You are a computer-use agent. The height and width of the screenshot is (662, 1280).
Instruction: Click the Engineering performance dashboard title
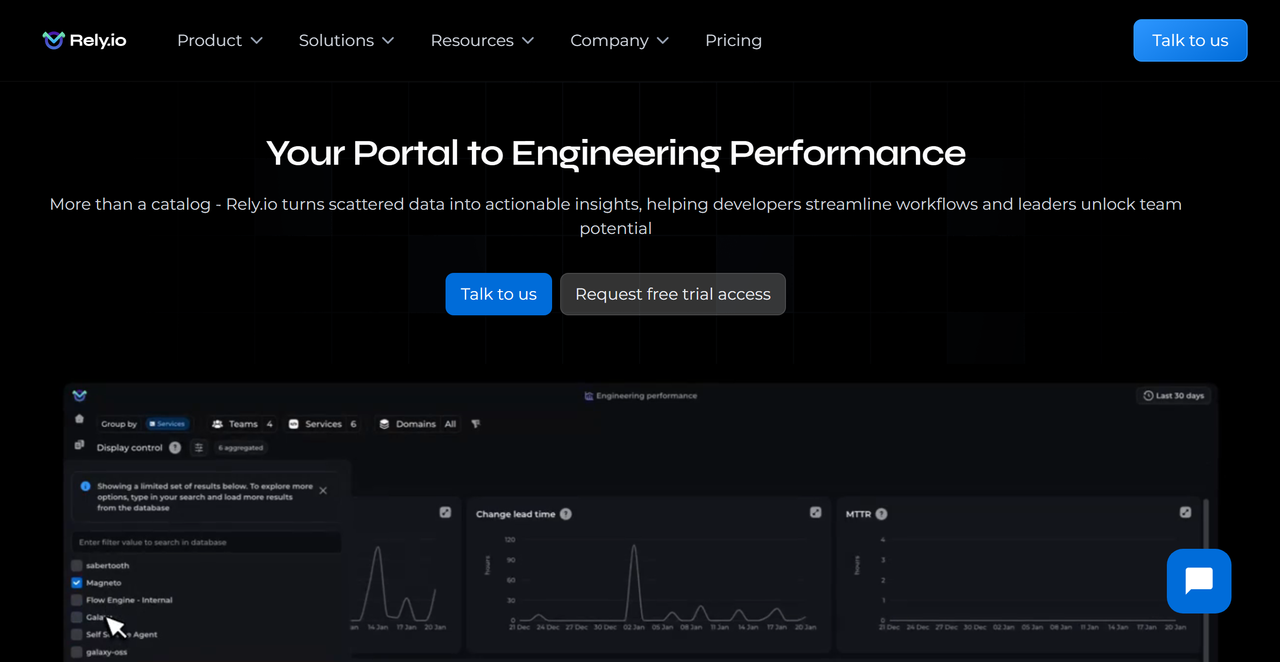641,396
